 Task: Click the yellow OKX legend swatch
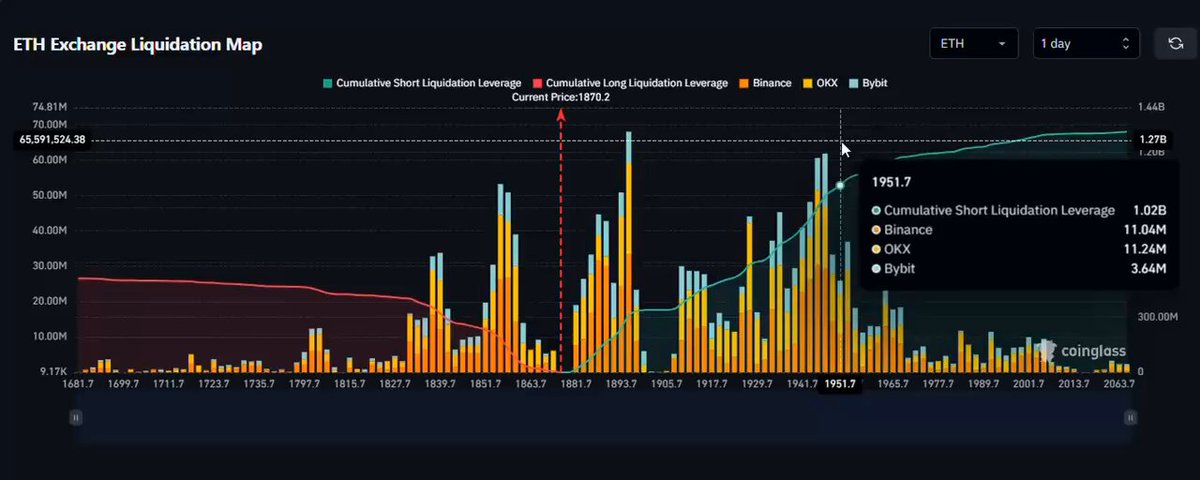pyautogui.click(x=806, y=83)
